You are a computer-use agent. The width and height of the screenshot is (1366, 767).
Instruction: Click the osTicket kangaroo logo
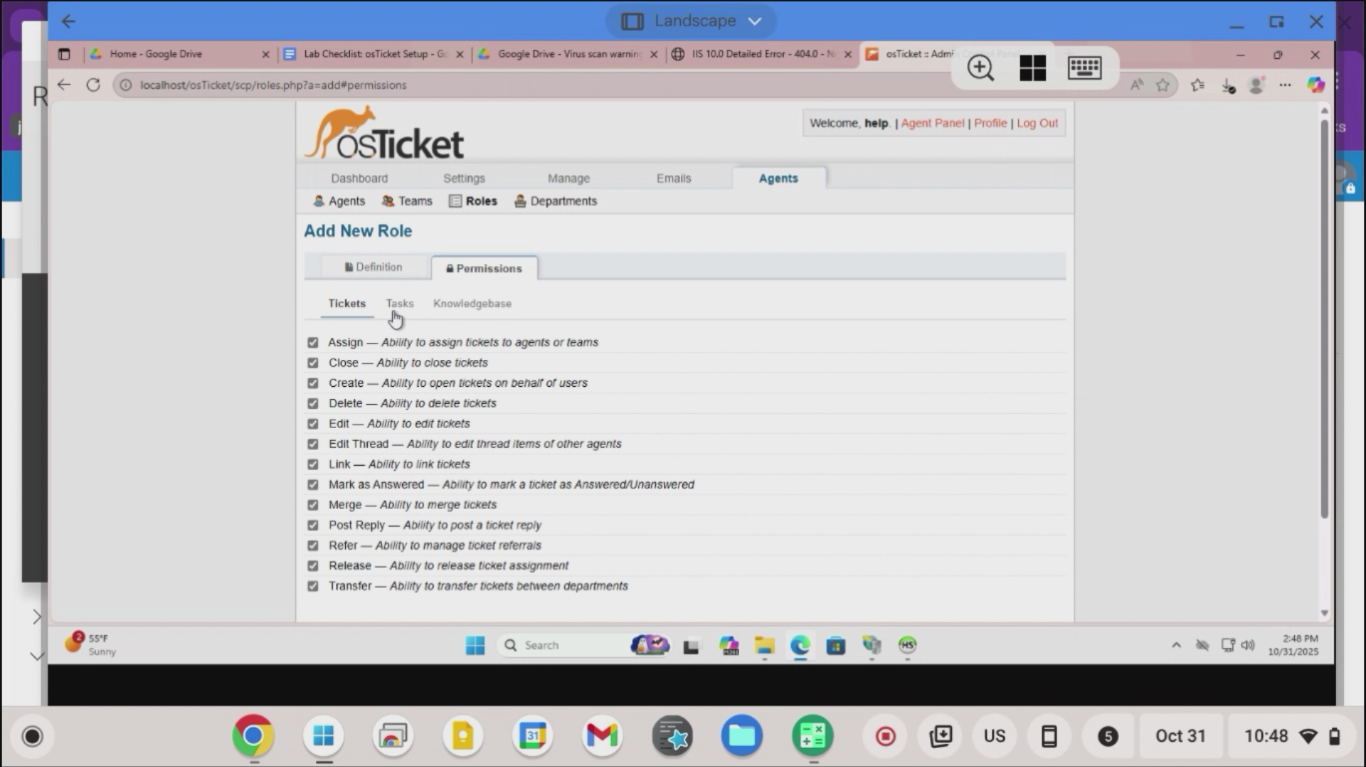point(384,134)
